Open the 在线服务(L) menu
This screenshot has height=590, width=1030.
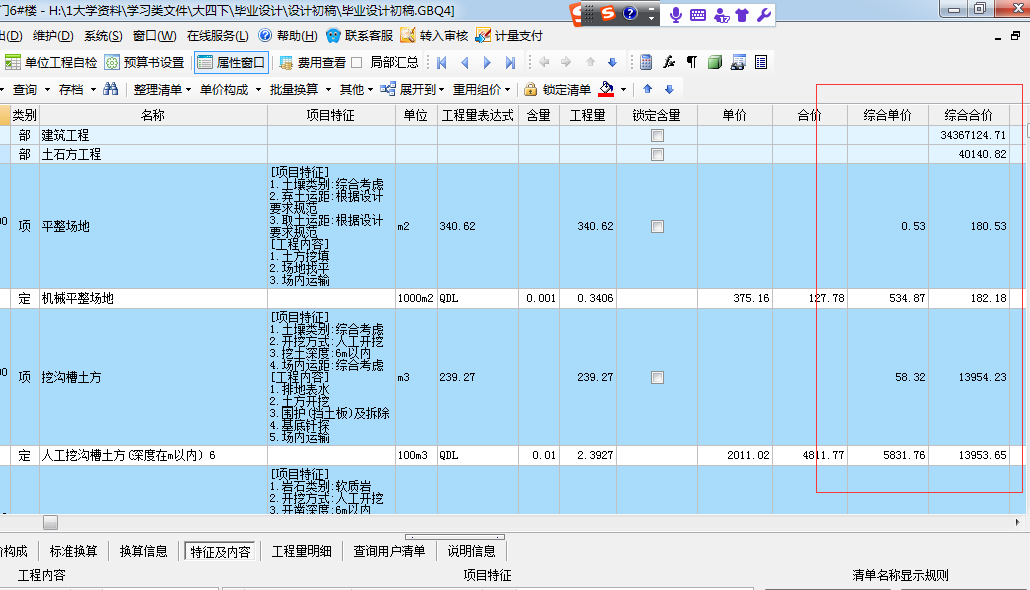217,35
